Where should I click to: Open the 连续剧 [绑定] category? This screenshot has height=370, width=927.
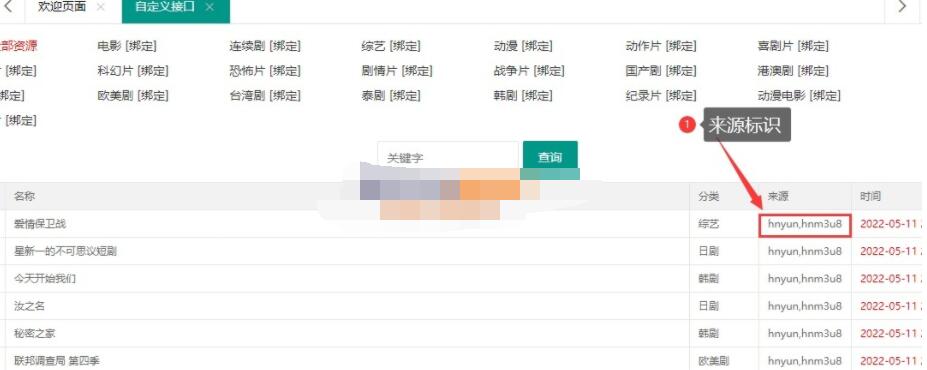pyautogui.click(x=265, y=46)
